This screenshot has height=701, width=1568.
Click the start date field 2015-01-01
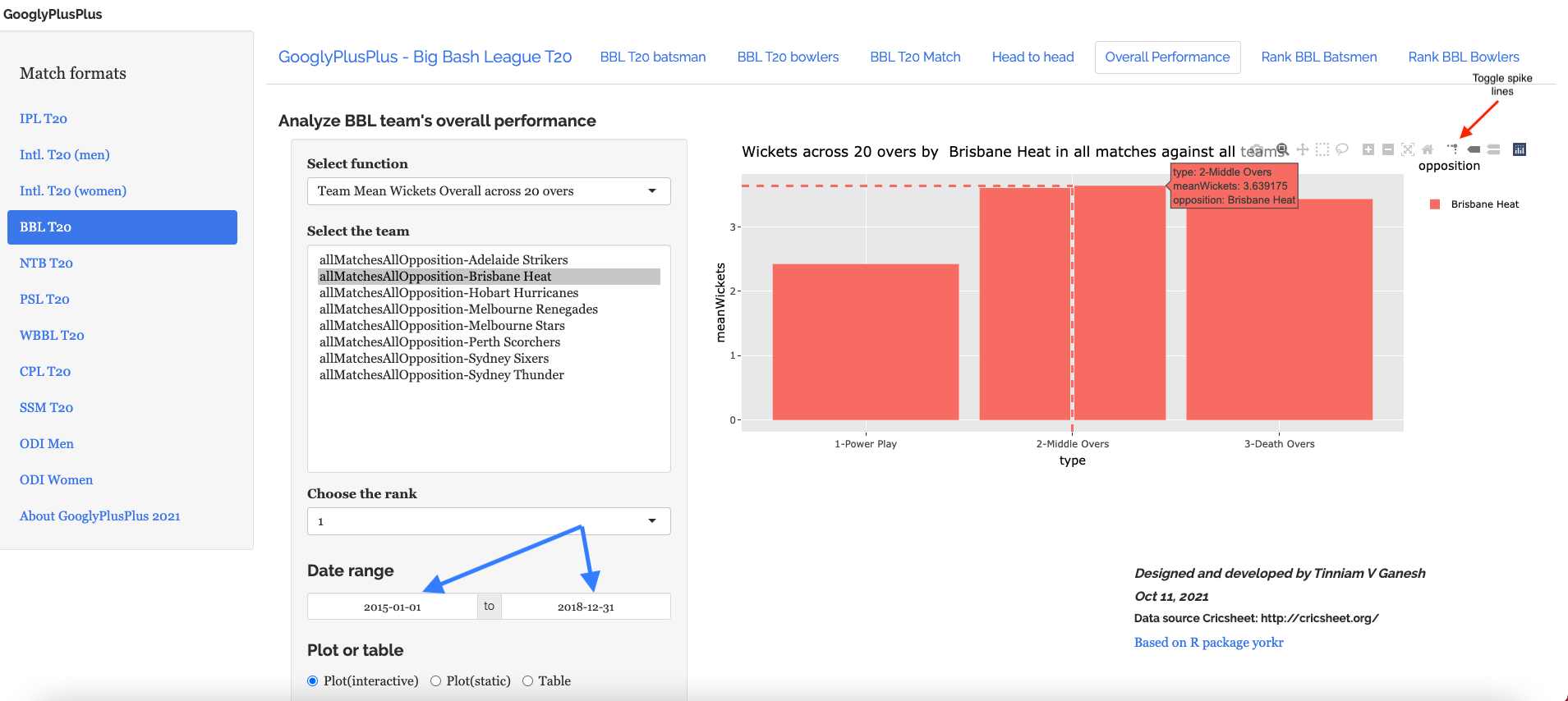(393, 607)
